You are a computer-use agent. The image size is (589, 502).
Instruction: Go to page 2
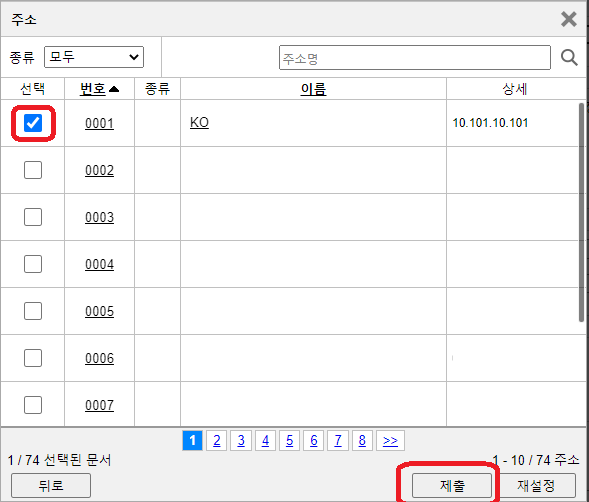(x=217, y=440)
